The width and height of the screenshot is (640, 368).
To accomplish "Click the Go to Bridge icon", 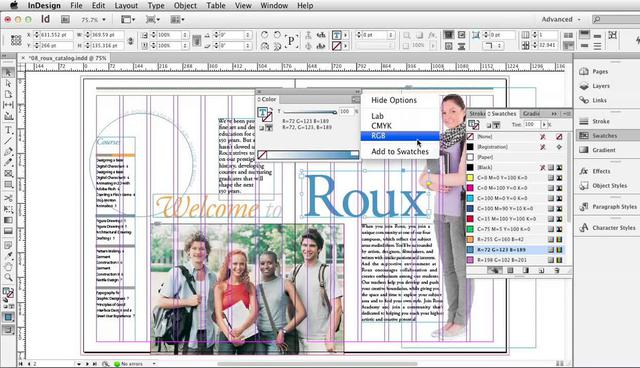I will pos(65,19).
